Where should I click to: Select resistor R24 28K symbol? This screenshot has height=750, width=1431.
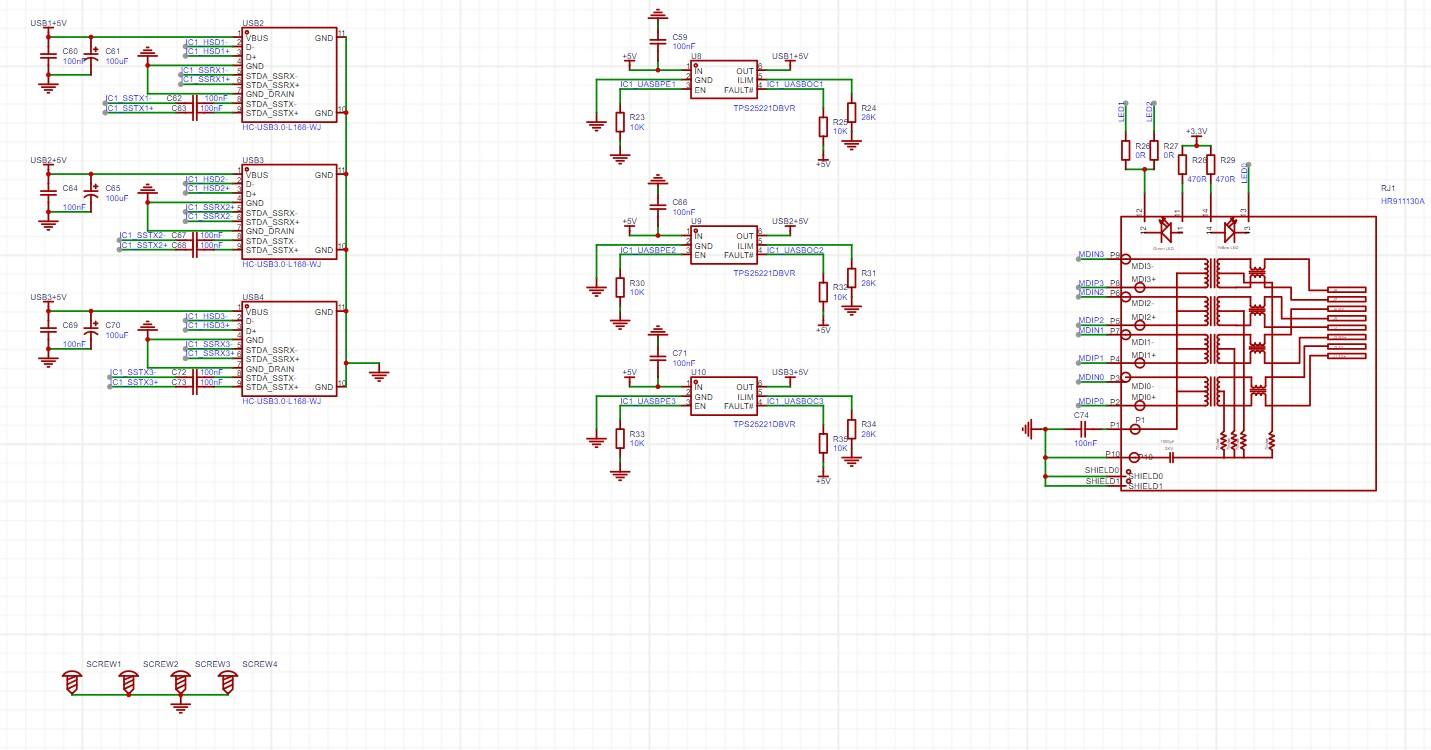pos(851,112)
